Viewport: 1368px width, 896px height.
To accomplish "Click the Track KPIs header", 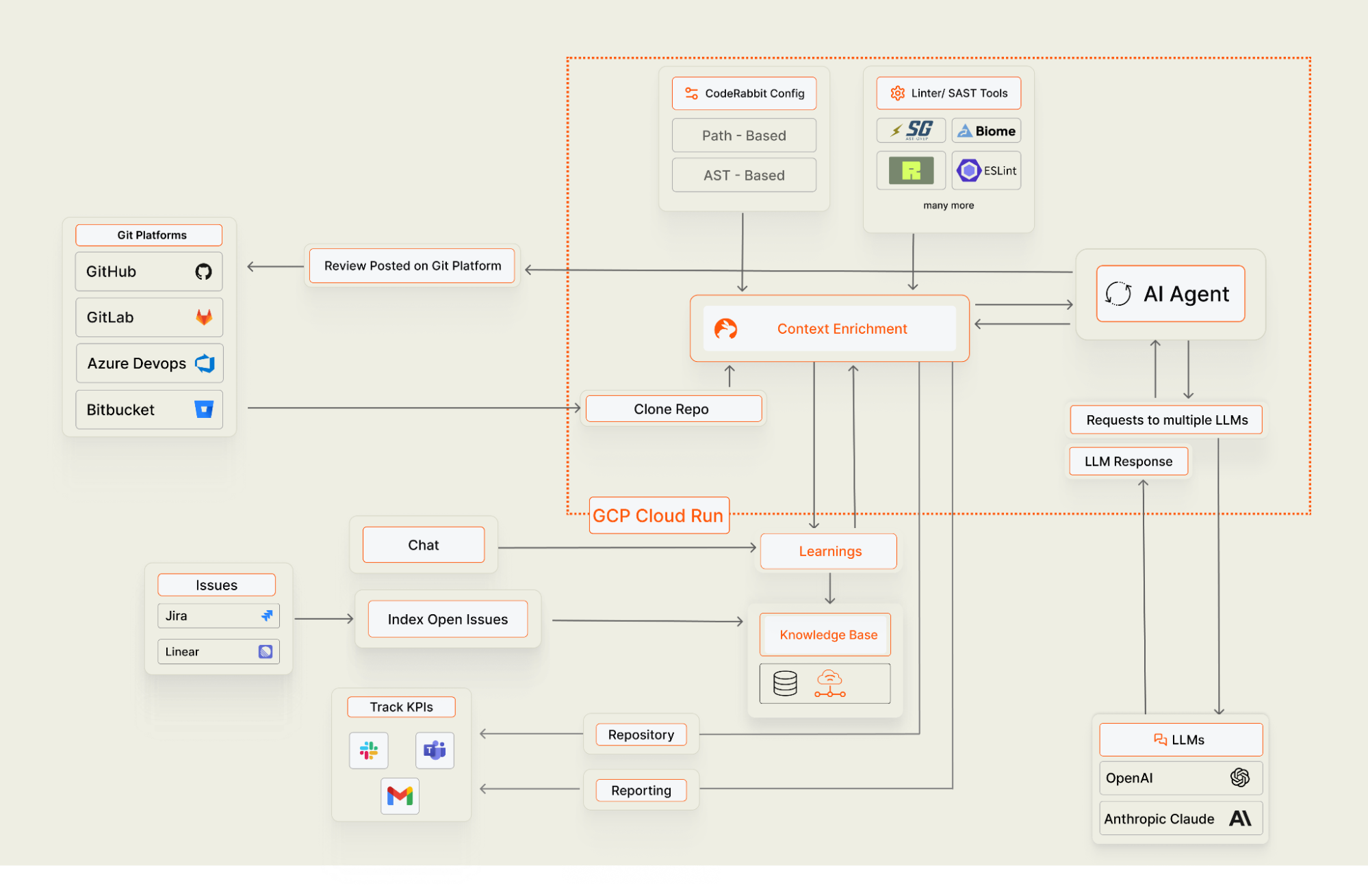I will (x=401, y=707).
